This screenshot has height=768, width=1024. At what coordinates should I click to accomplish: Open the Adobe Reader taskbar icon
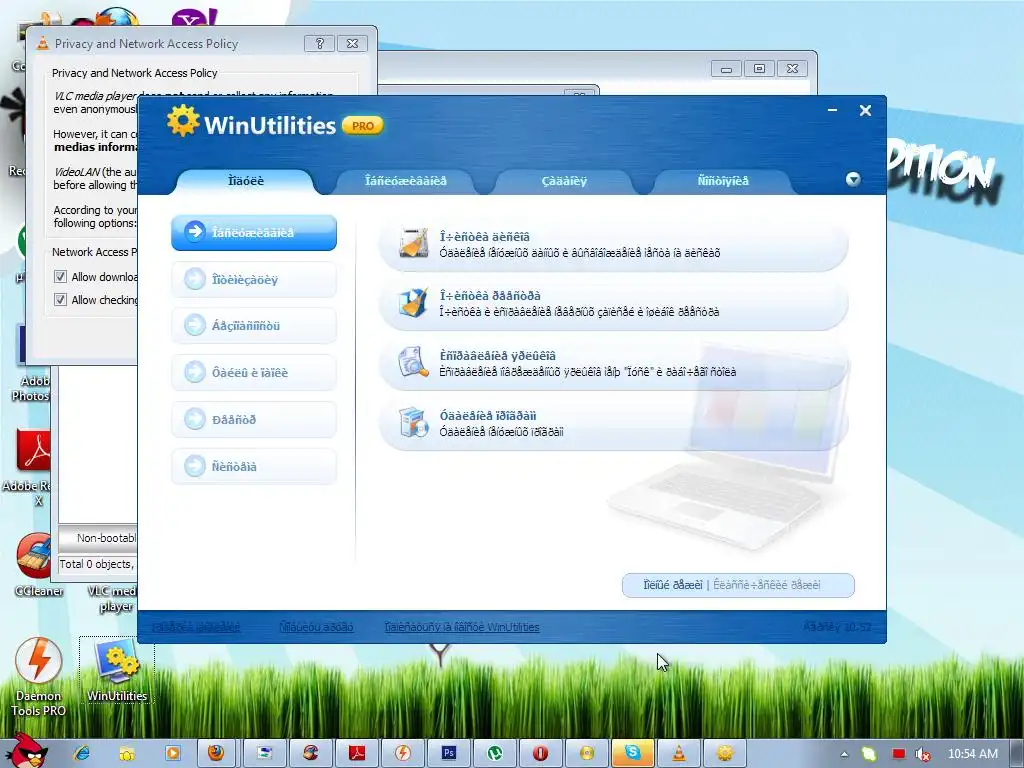[x=357, y=753]
